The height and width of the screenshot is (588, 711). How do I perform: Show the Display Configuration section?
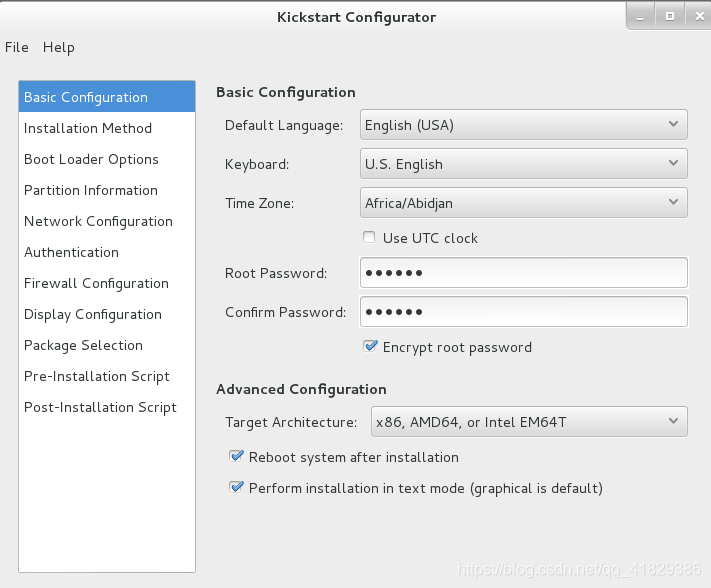[x=93, y=314]
